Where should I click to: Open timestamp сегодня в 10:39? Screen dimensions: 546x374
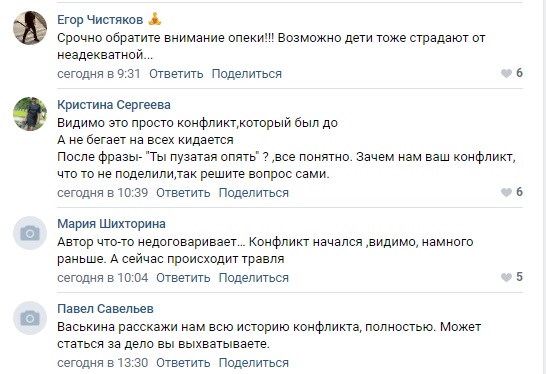(x=103, y=193)
